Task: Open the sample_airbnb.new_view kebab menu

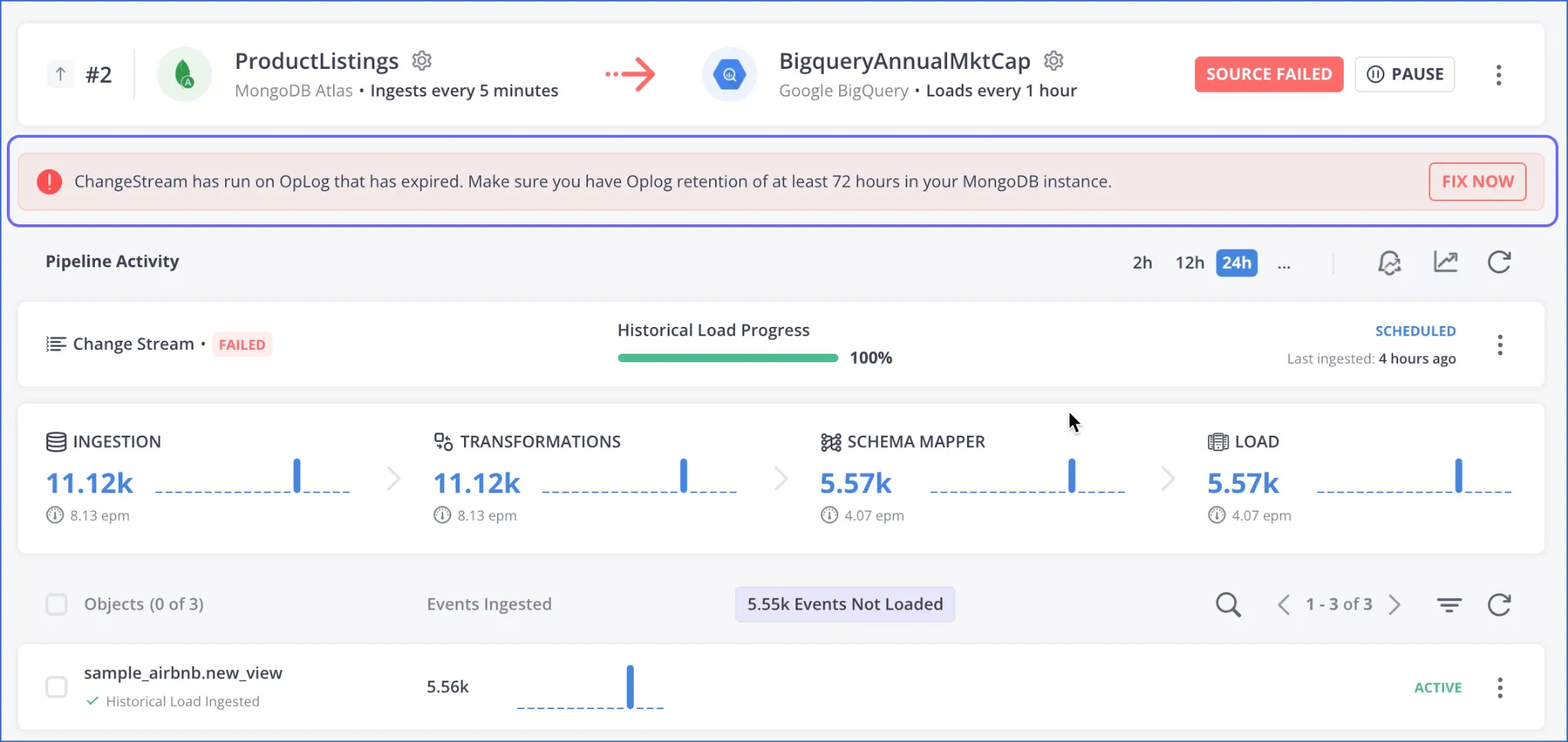Action: 1500,688
